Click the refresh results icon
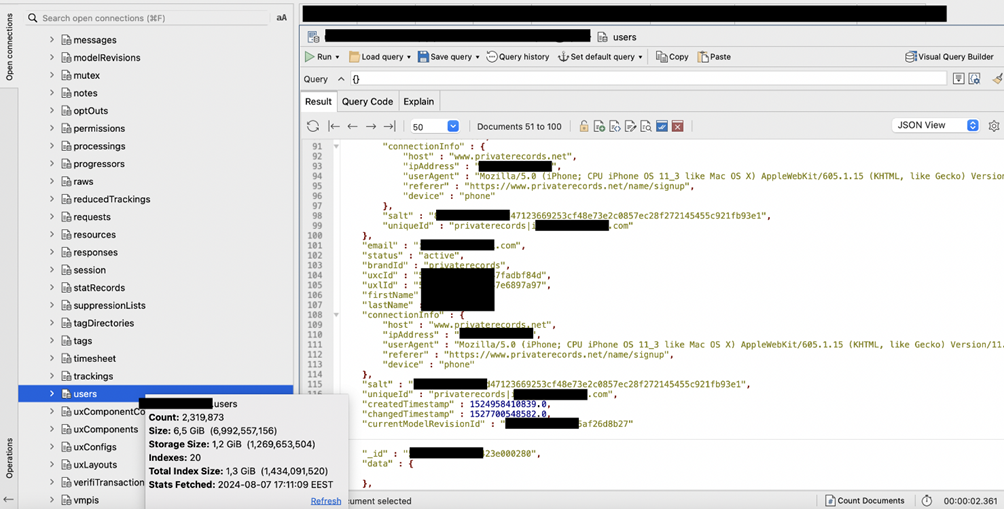1004x509 pixels. pos(313,127)
